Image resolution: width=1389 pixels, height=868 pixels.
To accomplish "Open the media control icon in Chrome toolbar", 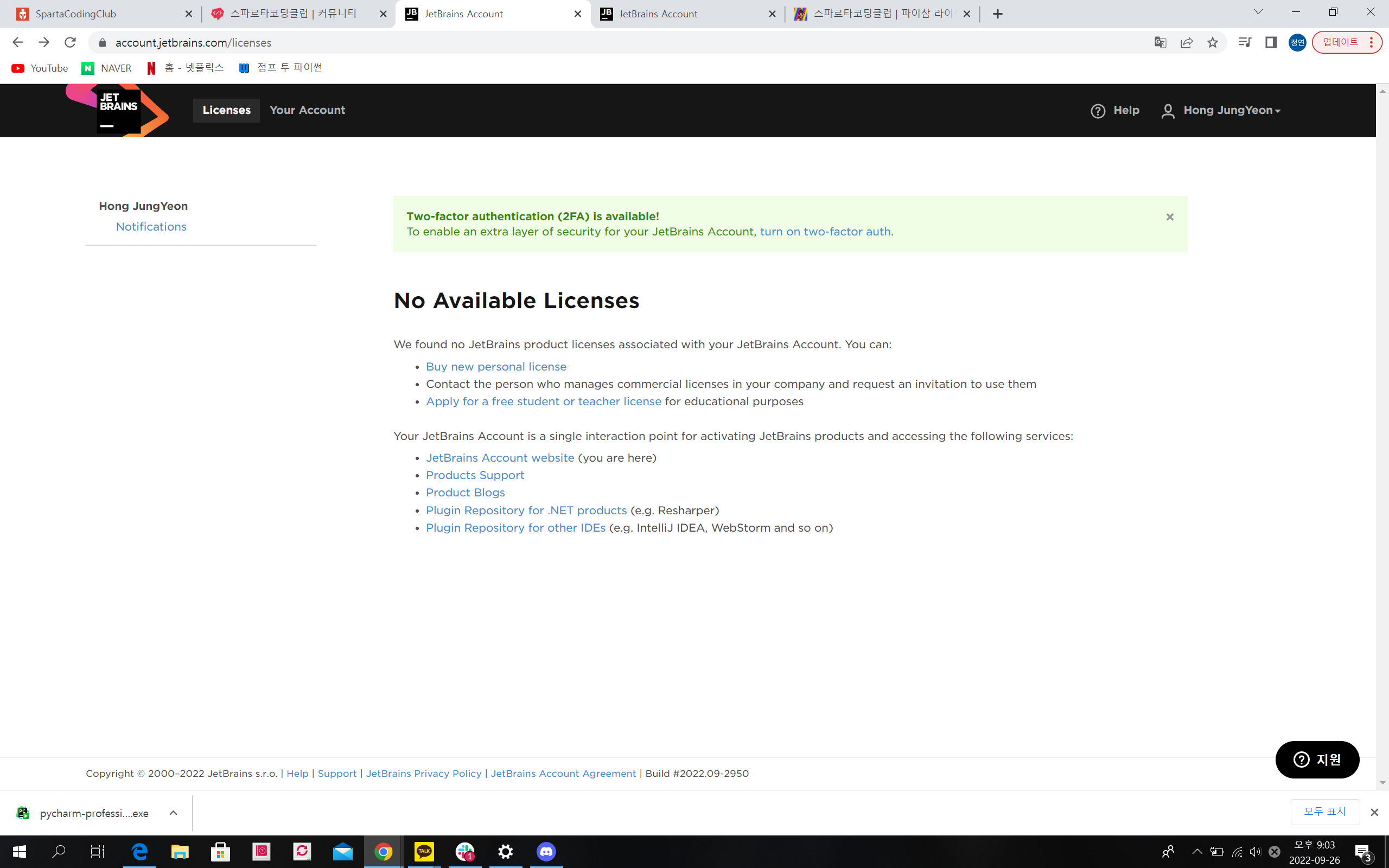I will (1244, 42).
